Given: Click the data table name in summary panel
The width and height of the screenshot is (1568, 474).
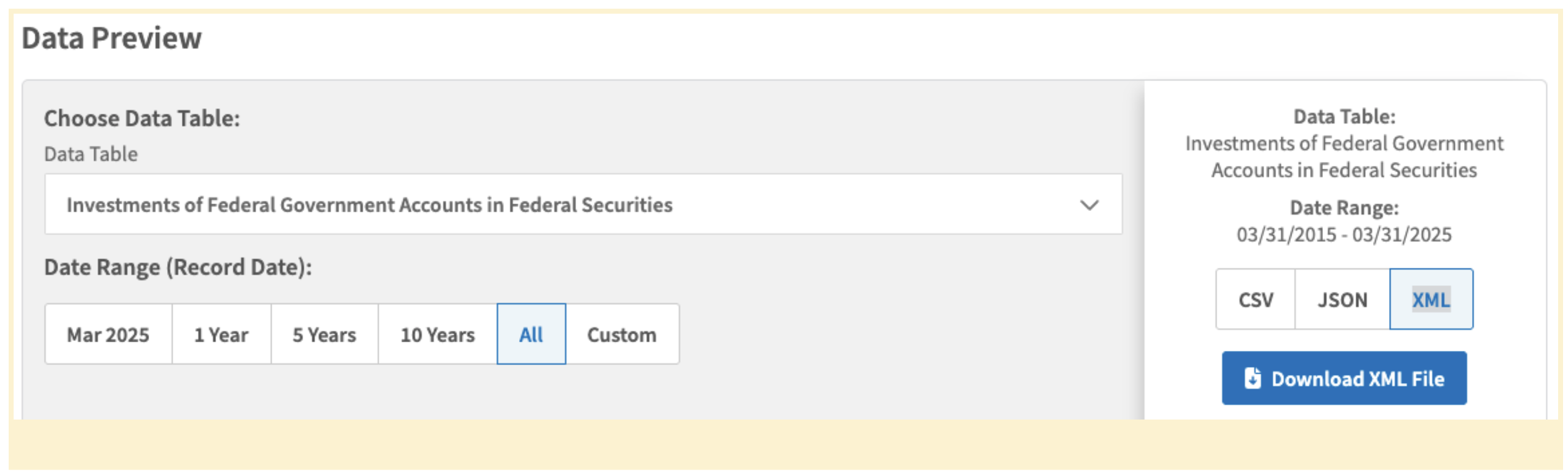Looking at the screenshot, I should (x=1343, y=157).
